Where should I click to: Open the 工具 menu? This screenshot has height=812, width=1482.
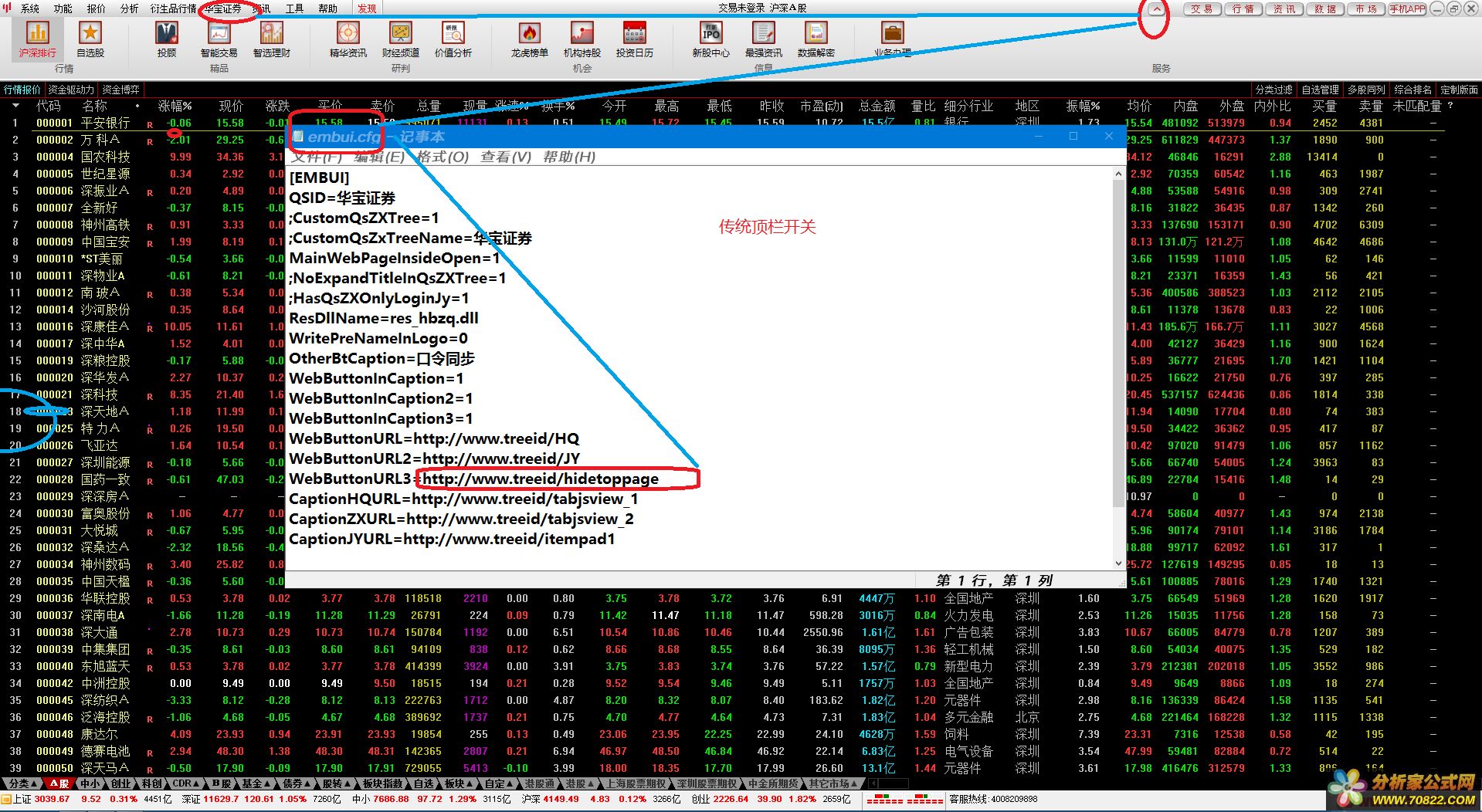tap(295, 8)
